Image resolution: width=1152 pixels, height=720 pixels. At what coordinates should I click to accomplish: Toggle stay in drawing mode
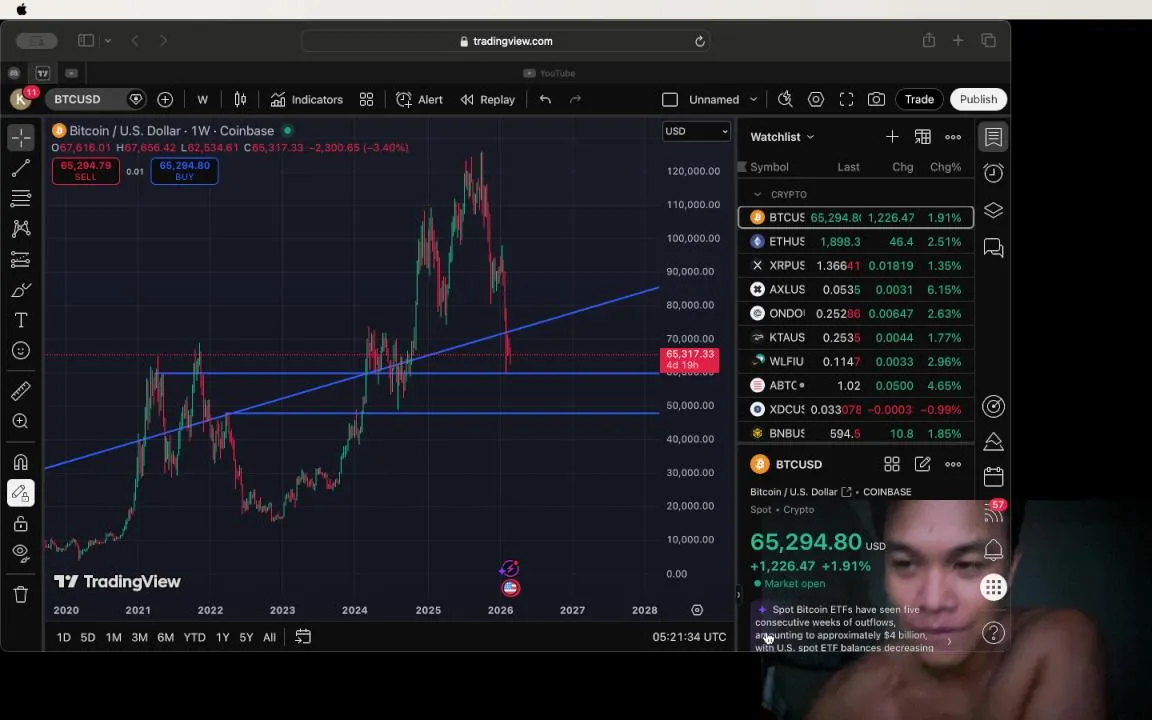(21, 493)
